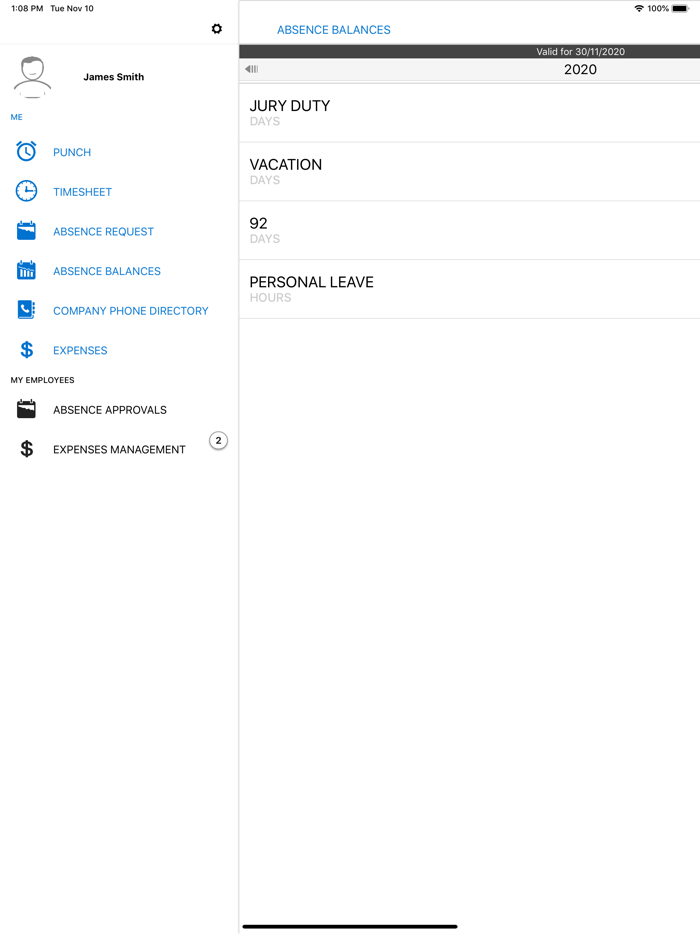Tap the 1:08 PM clock in the status bar
Image resolution: width=700 pixels, height=934 pixels.
point(27,8)
